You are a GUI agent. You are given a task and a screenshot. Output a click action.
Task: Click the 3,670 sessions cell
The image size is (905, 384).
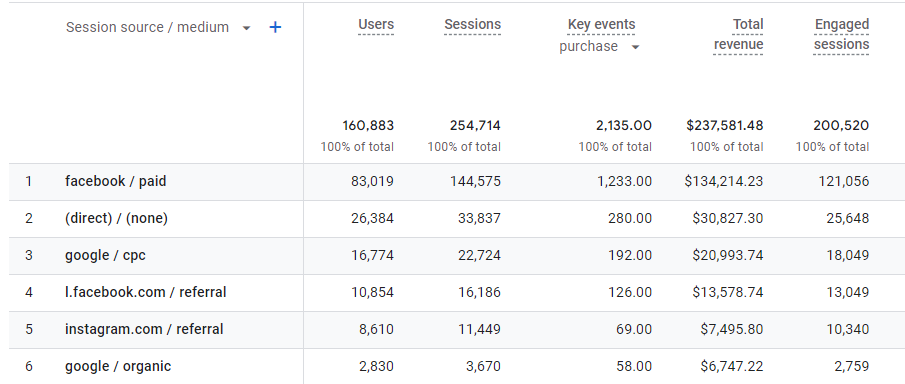click(483, 366)
